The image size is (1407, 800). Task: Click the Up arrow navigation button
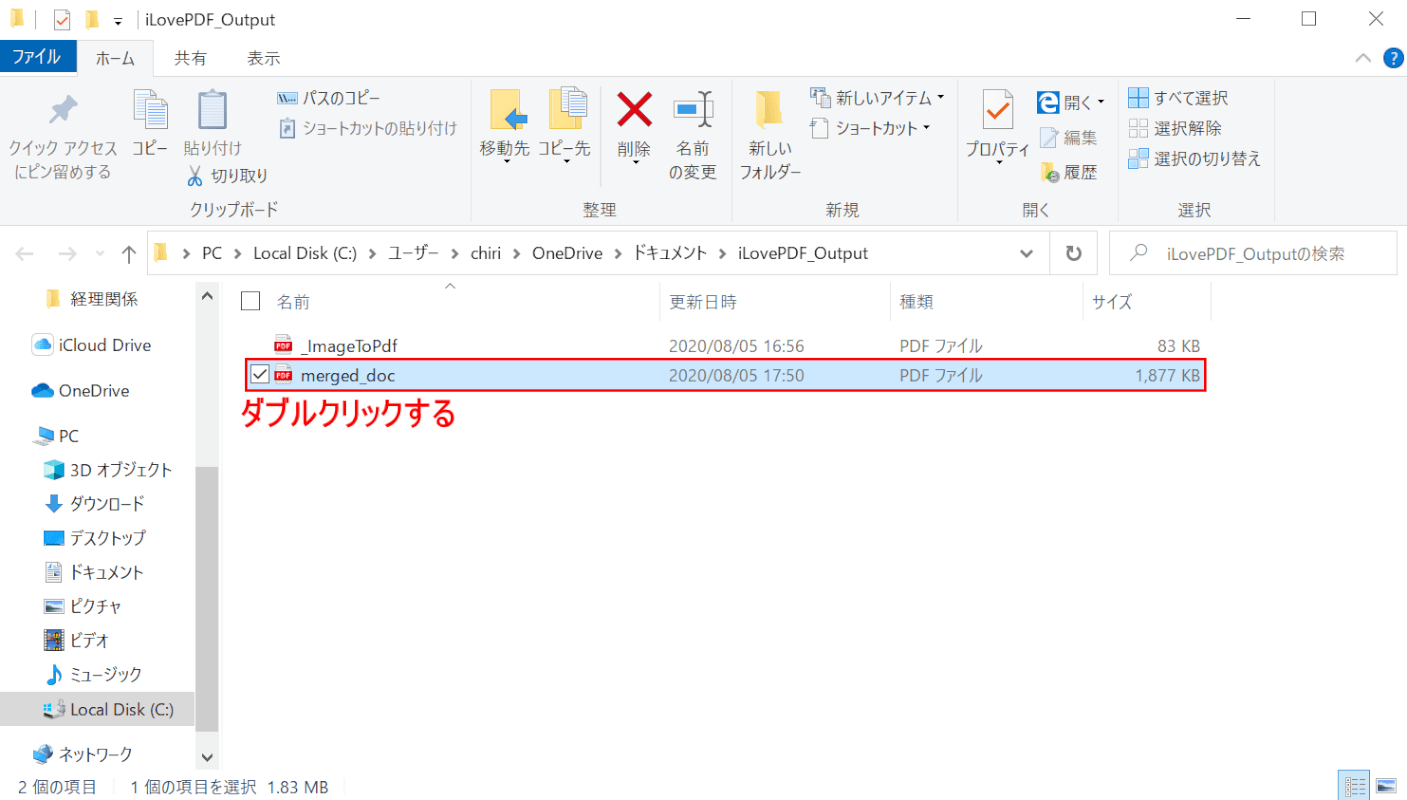pos(129,254)
